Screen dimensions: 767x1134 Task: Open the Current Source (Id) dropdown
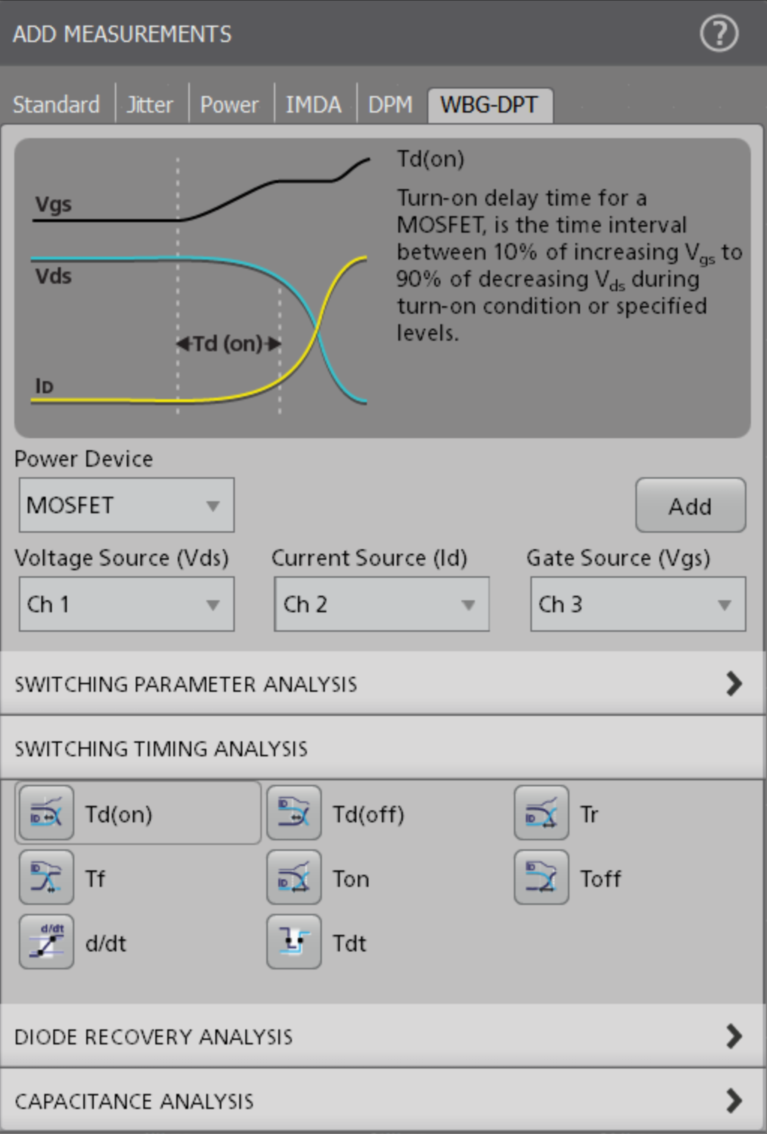(381, 604)
